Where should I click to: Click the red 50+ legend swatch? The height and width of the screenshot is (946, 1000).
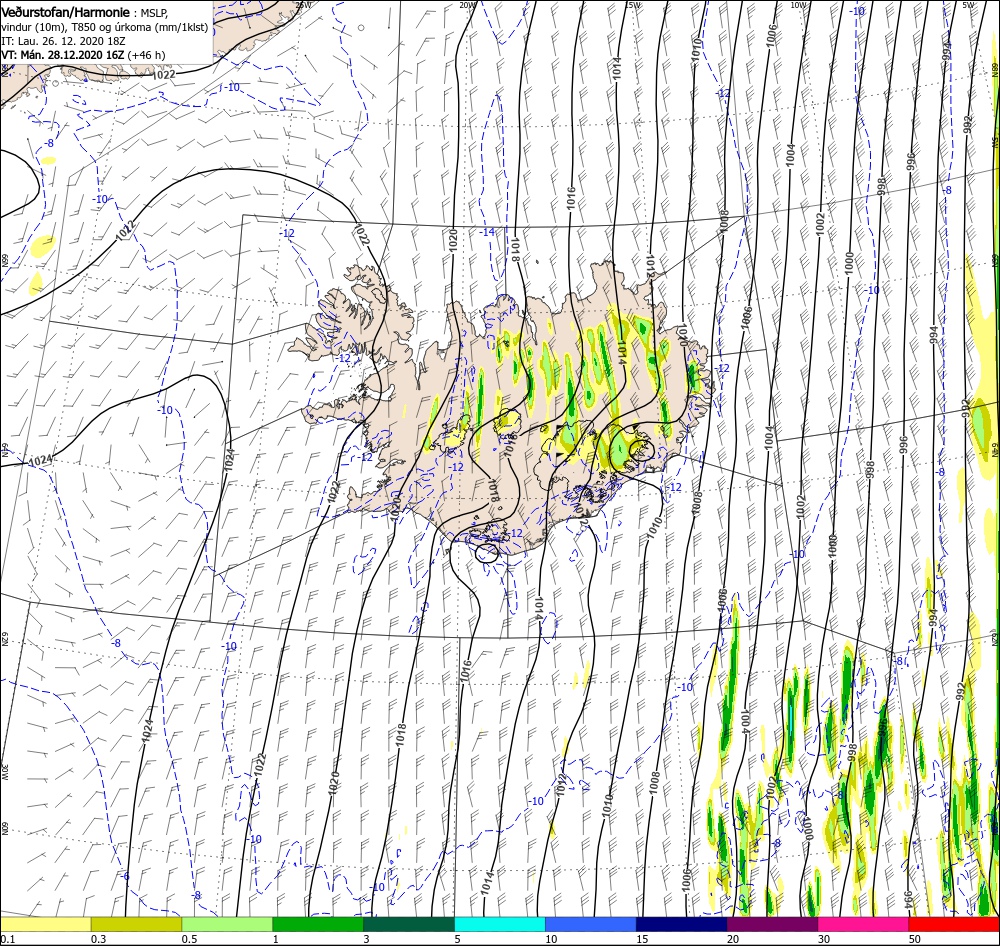click(954, 925)
